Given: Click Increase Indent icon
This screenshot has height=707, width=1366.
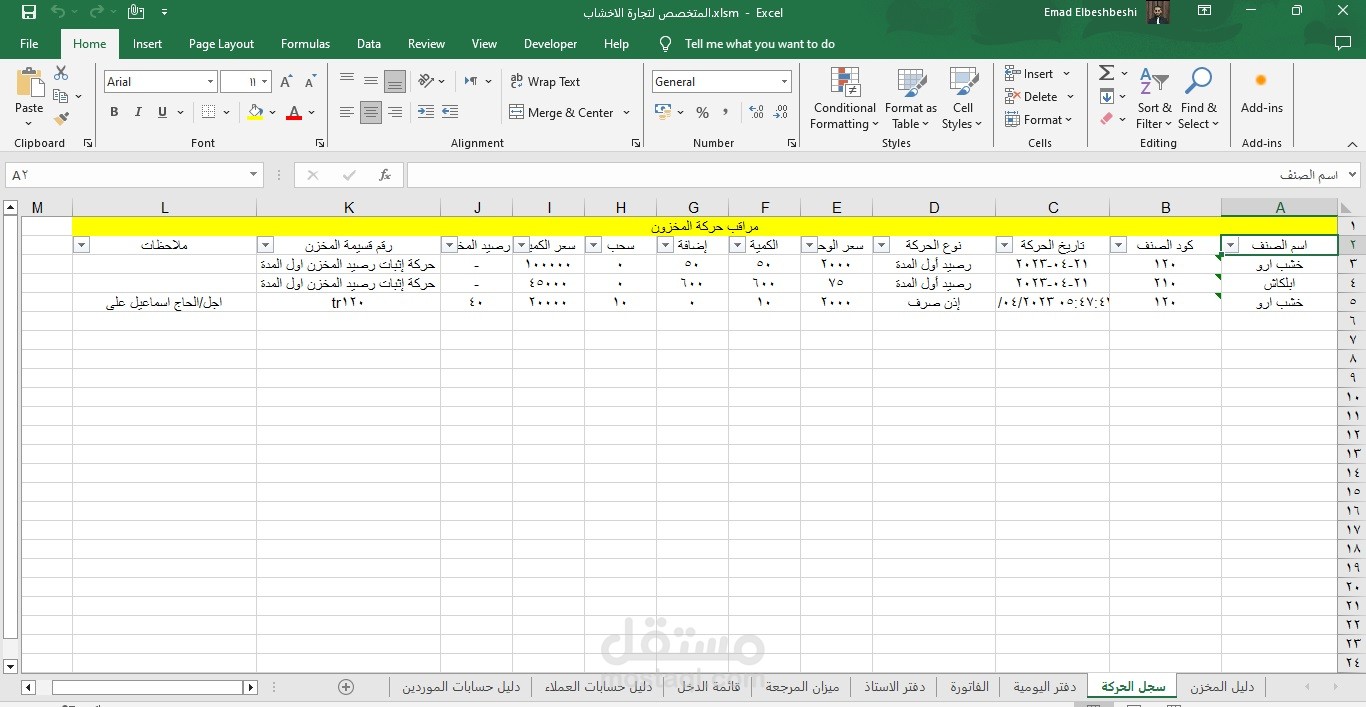Looking at the screenshot, I should [x=450, y=113].
